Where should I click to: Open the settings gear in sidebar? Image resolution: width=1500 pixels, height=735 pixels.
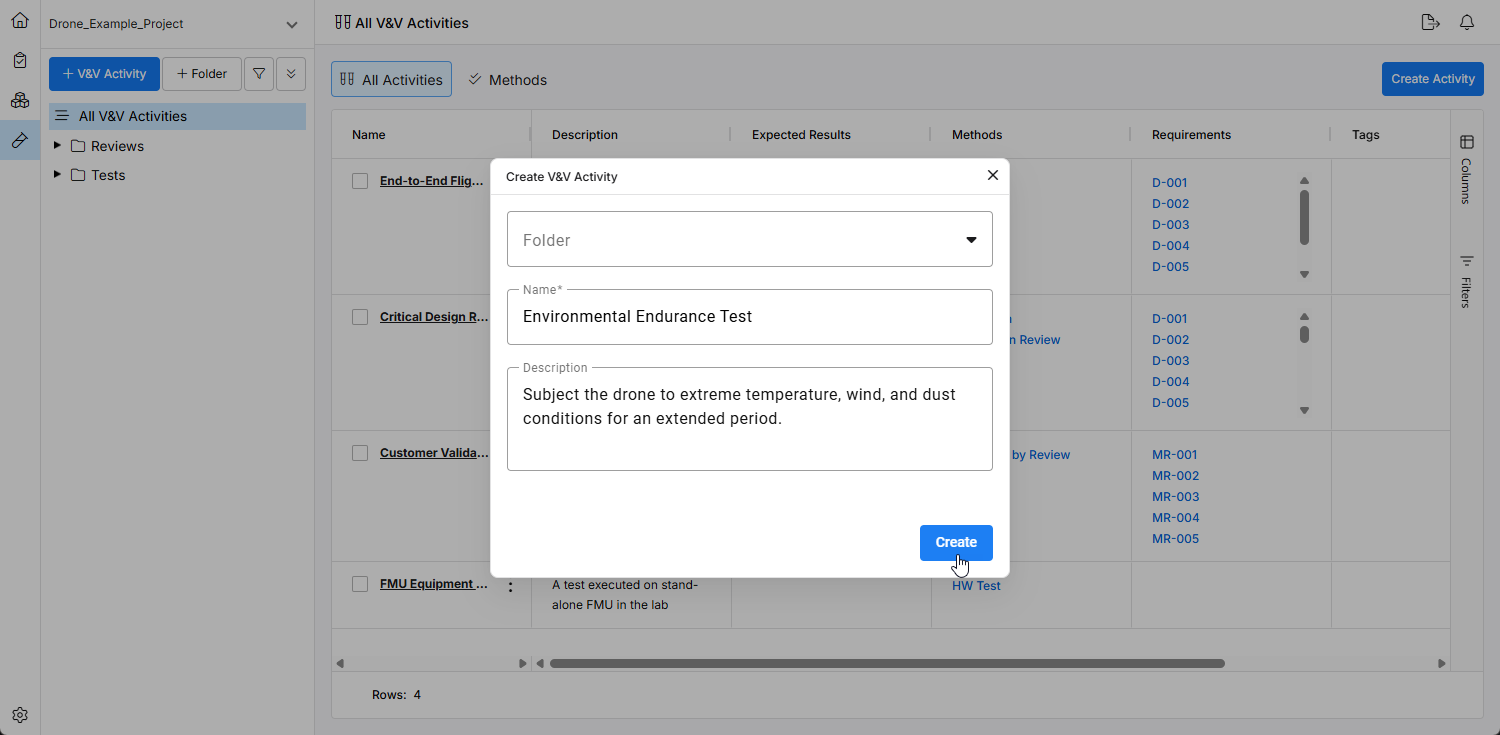coord(20,715)
